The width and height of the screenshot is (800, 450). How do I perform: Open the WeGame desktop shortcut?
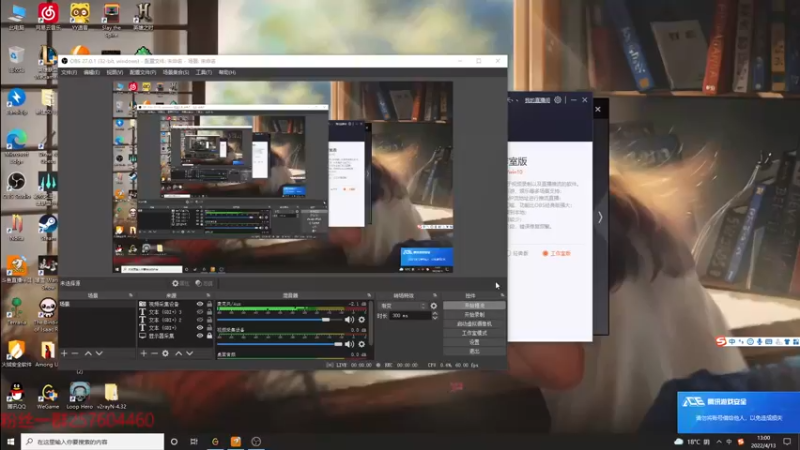[x=48, y=396]
